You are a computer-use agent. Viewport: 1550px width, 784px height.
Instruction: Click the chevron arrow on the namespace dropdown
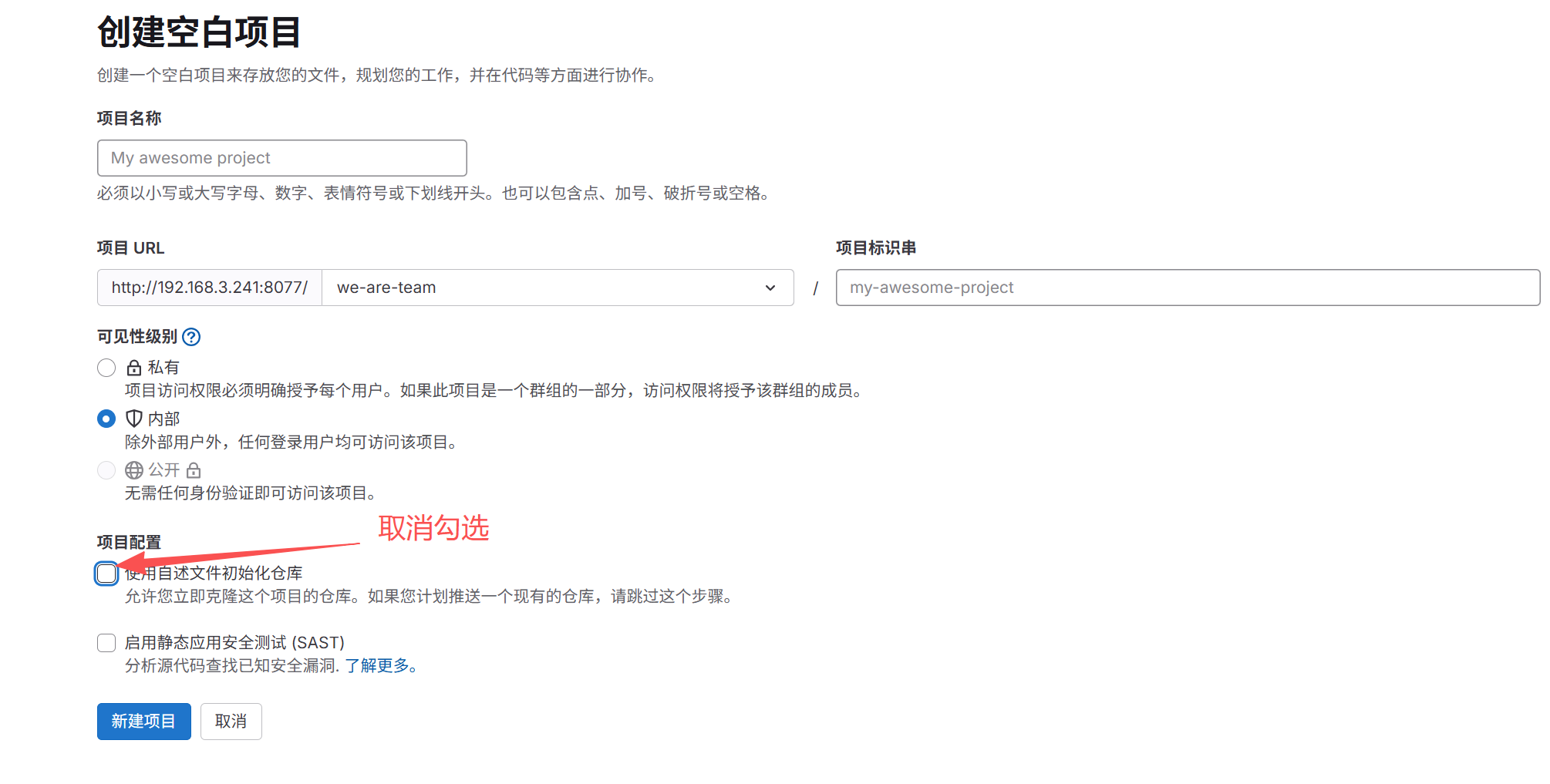[769, 288]
